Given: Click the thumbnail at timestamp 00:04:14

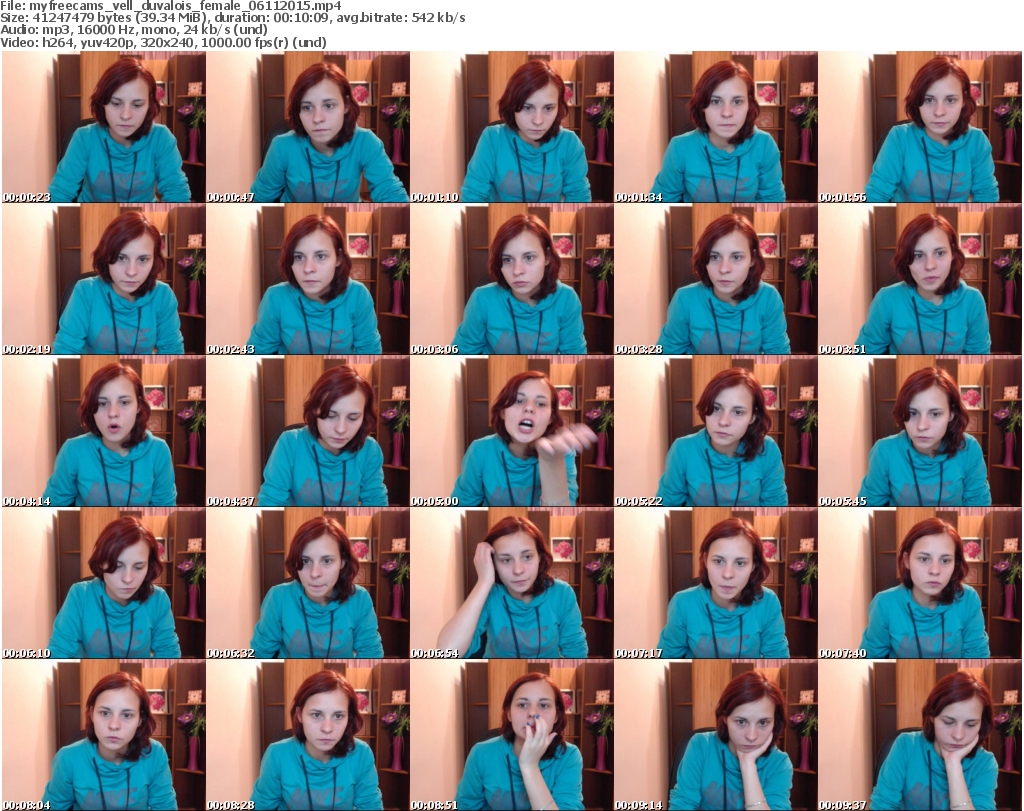Looking at the screenshot, I should click(104, 431).
